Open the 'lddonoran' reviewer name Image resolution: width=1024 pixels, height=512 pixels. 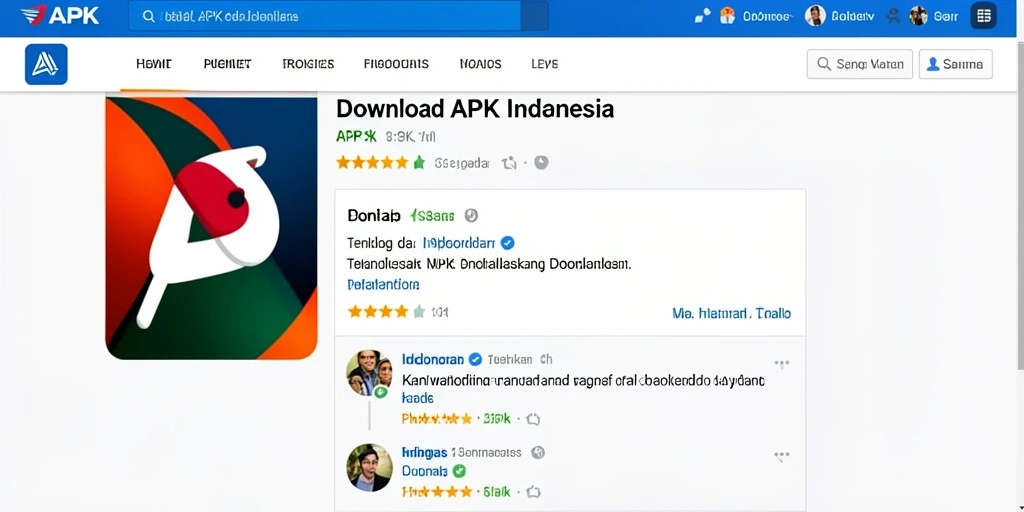click(x=433, y=359)
